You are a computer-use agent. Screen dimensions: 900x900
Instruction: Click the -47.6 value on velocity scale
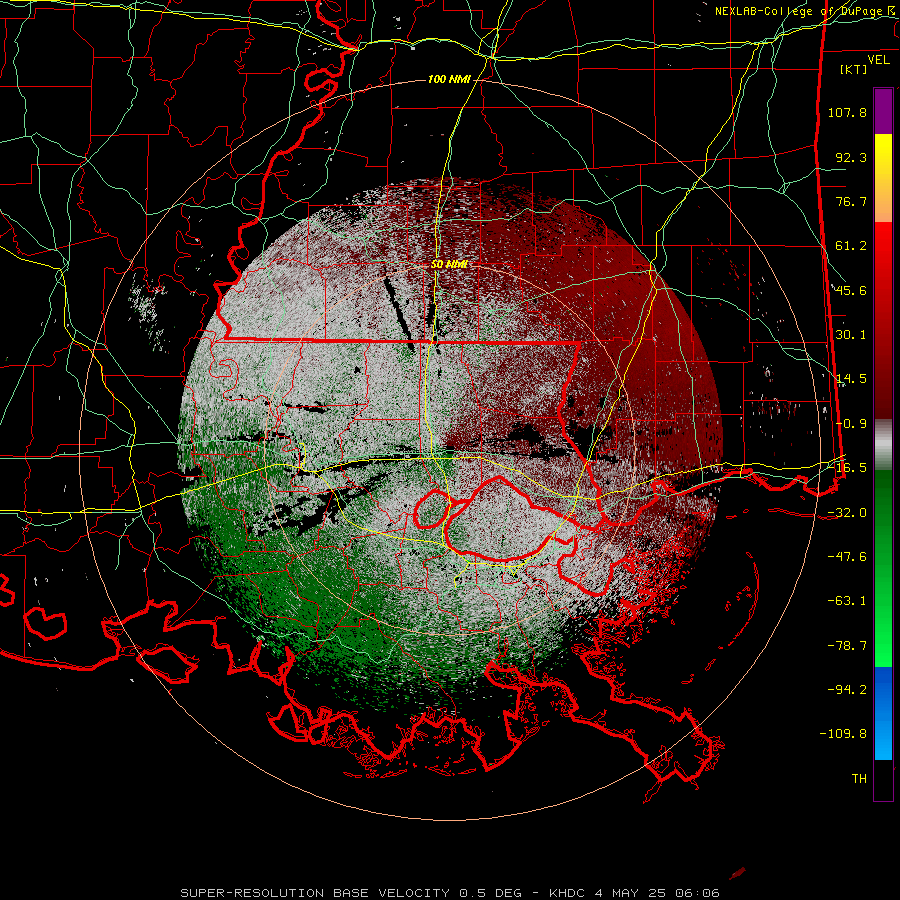[x=847, y=557]
